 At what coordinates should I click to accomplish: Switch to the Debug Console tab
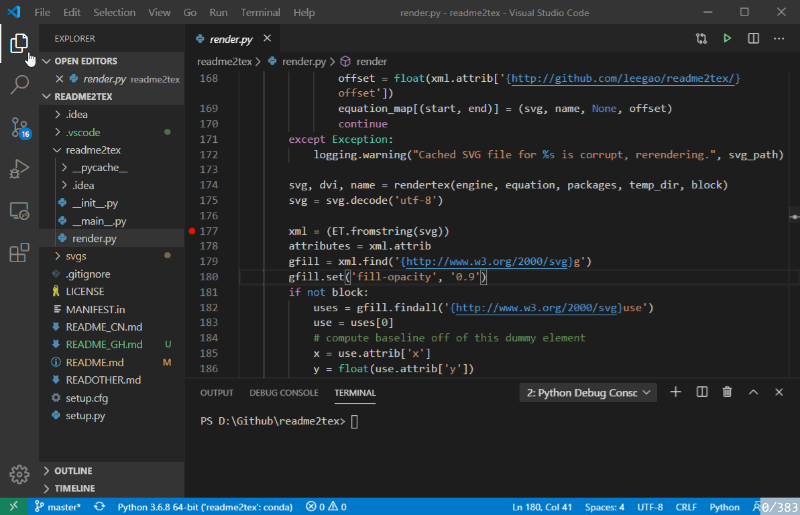click(x=284, y=393)
